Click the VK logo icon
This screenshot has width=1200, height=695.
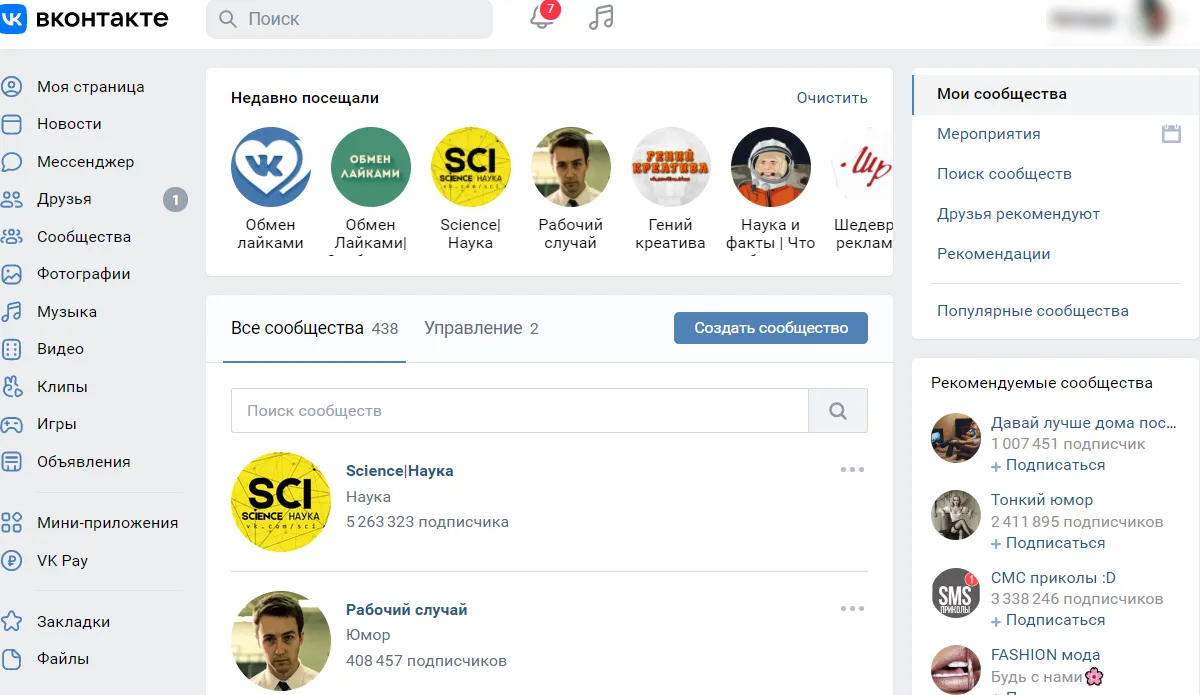tap(13, 19)
